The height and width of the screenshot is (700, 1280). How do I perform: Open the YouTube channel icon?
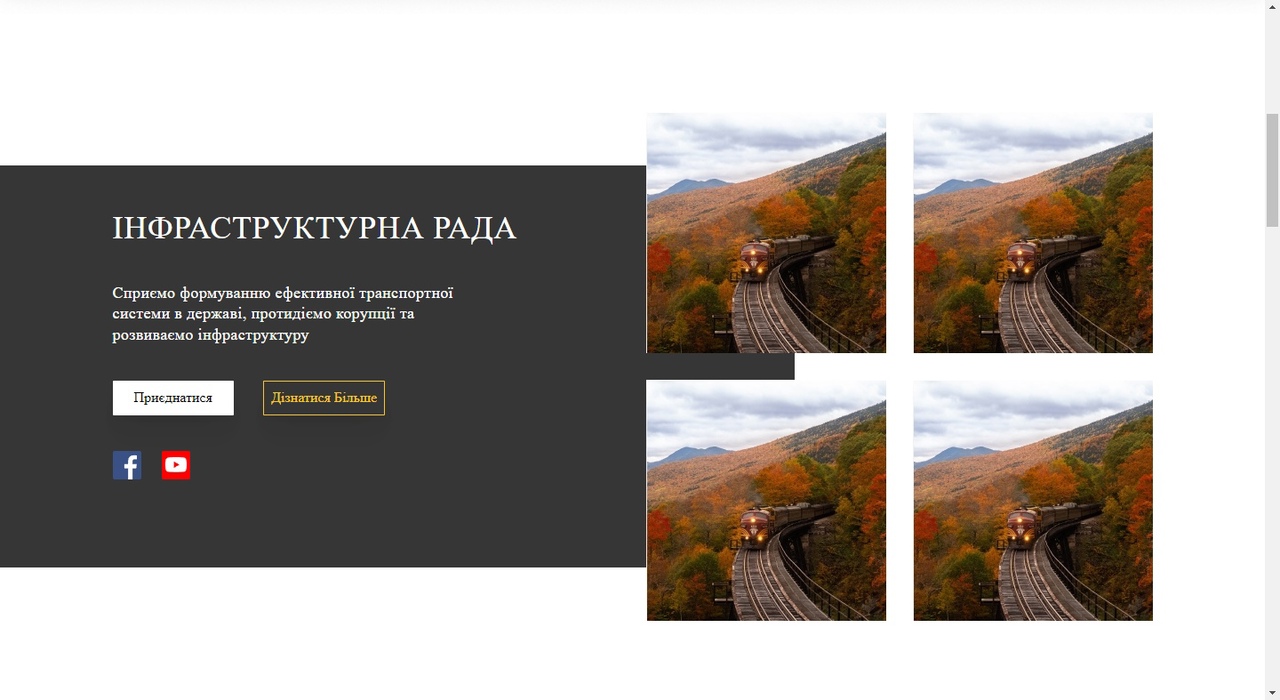click(x=176, y=465)
